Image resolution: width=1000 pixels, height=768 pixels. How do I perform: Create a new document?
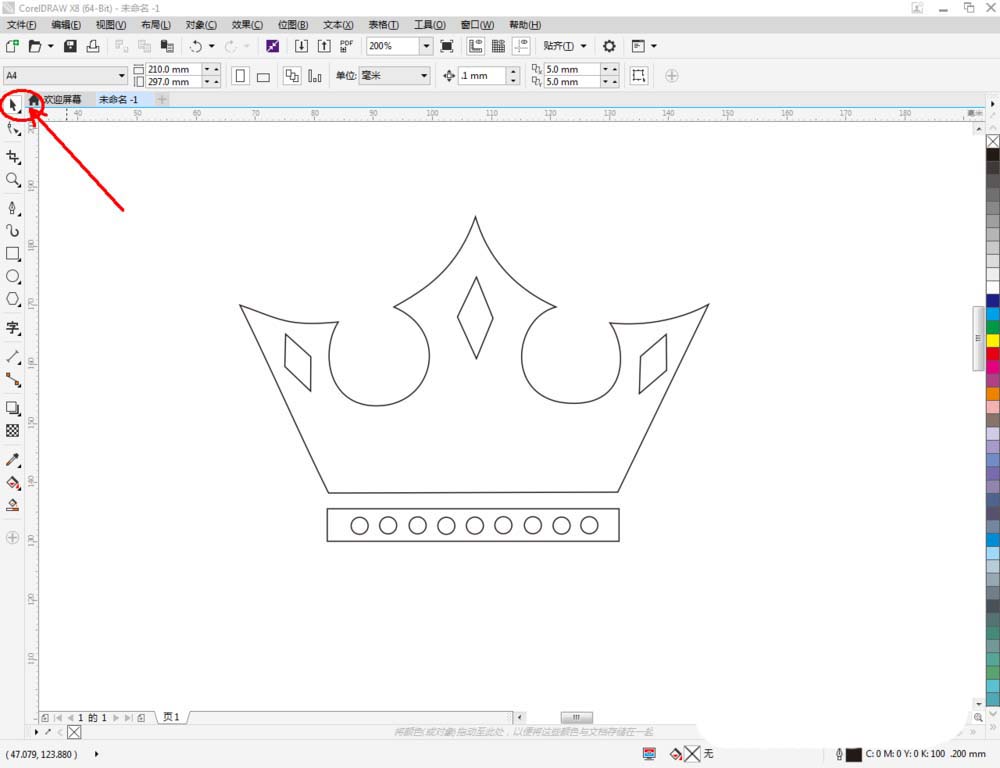[x=12, y=46]
